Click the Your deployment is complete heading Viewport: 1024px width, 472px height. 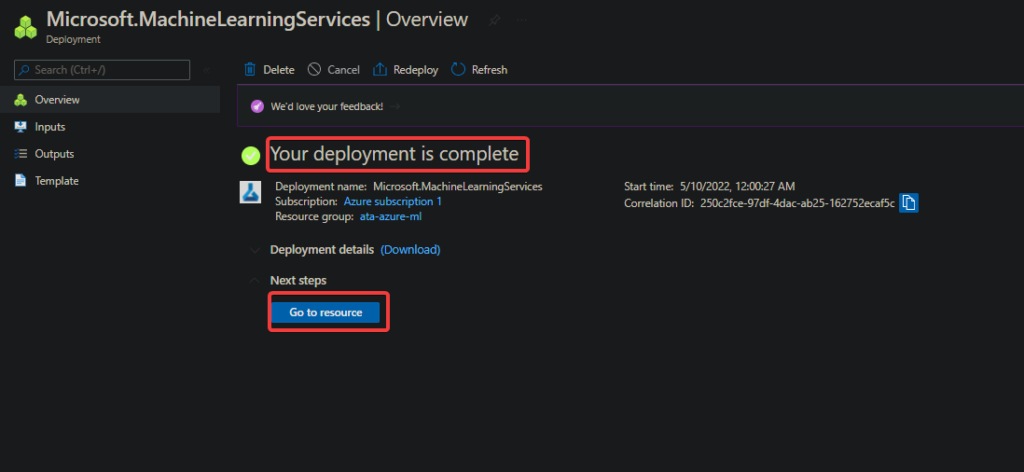pyautogui.click(x=394, y=154)
